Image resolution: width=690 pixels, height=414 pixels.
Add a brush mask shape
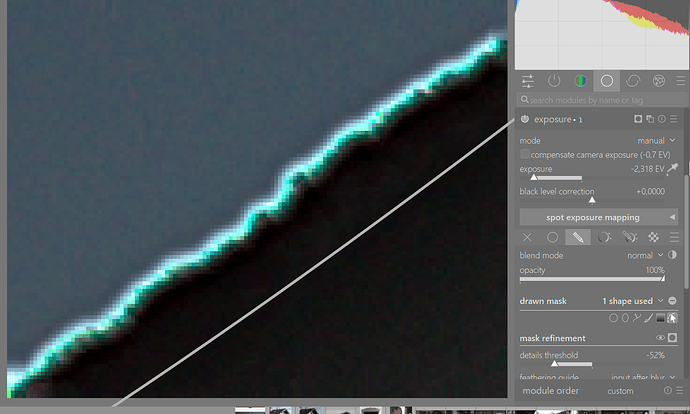click(x=648, y=318)
